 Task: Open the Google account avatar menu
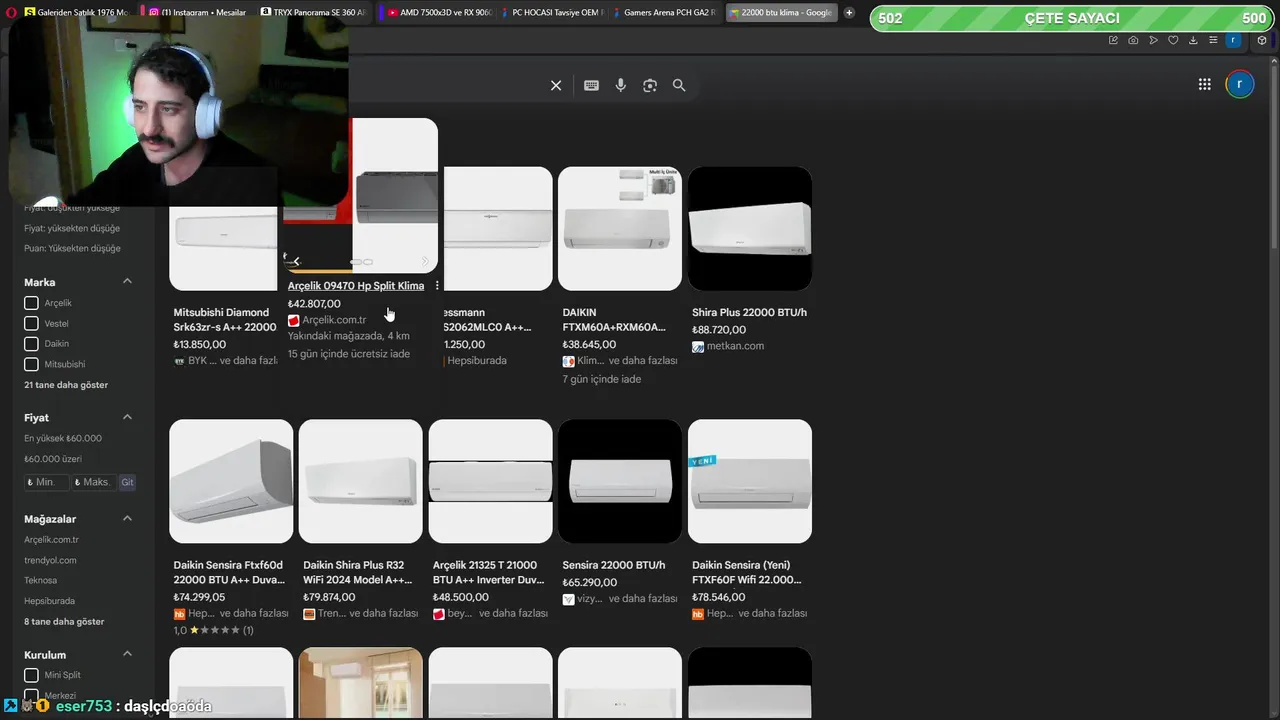pos(1240,85)
